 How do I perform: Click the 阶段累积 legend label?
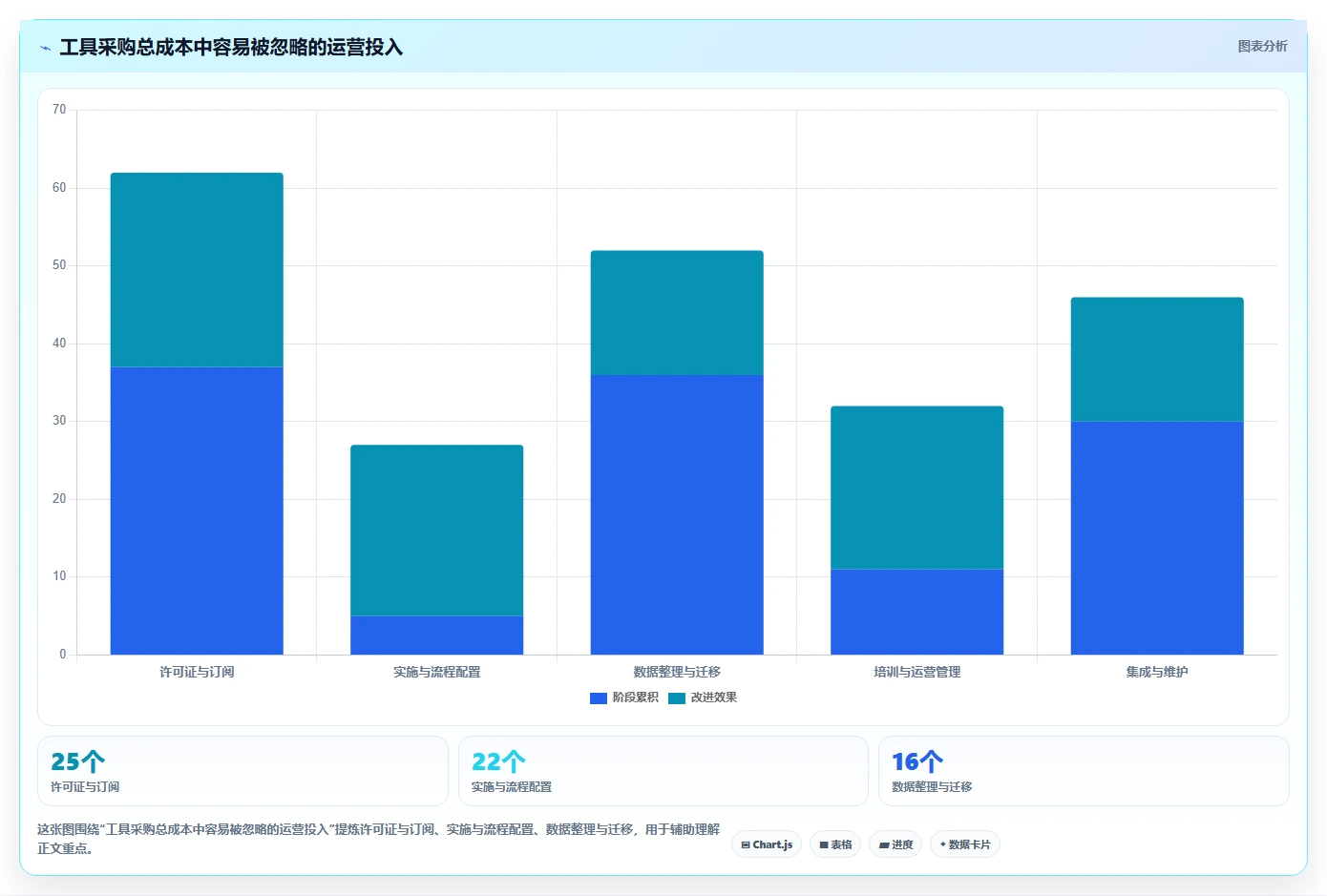635,698
